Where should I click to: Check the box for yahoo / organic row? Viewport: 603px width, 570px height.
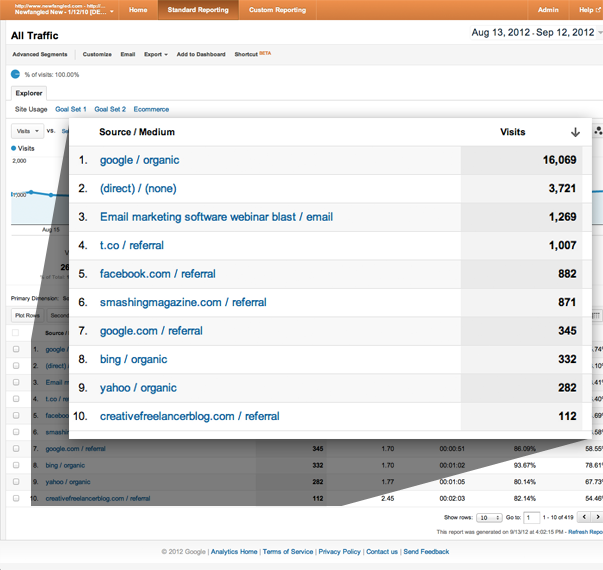click(16, 481)
